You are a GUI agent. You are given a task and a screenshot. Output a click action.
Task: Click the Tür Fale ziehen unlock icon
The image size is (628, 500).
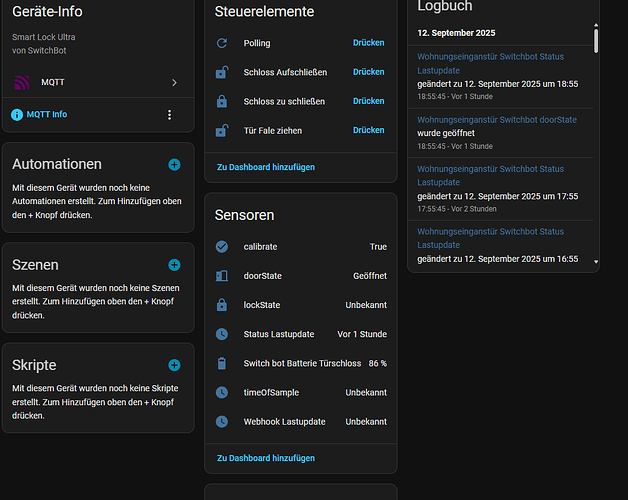click(x=222, y=131)
